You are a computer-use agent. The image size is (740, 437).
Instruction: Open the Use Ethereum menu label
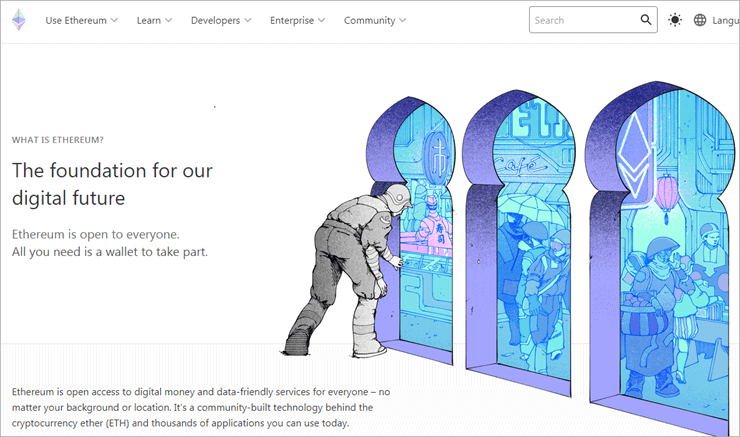(x=75, y=20)
